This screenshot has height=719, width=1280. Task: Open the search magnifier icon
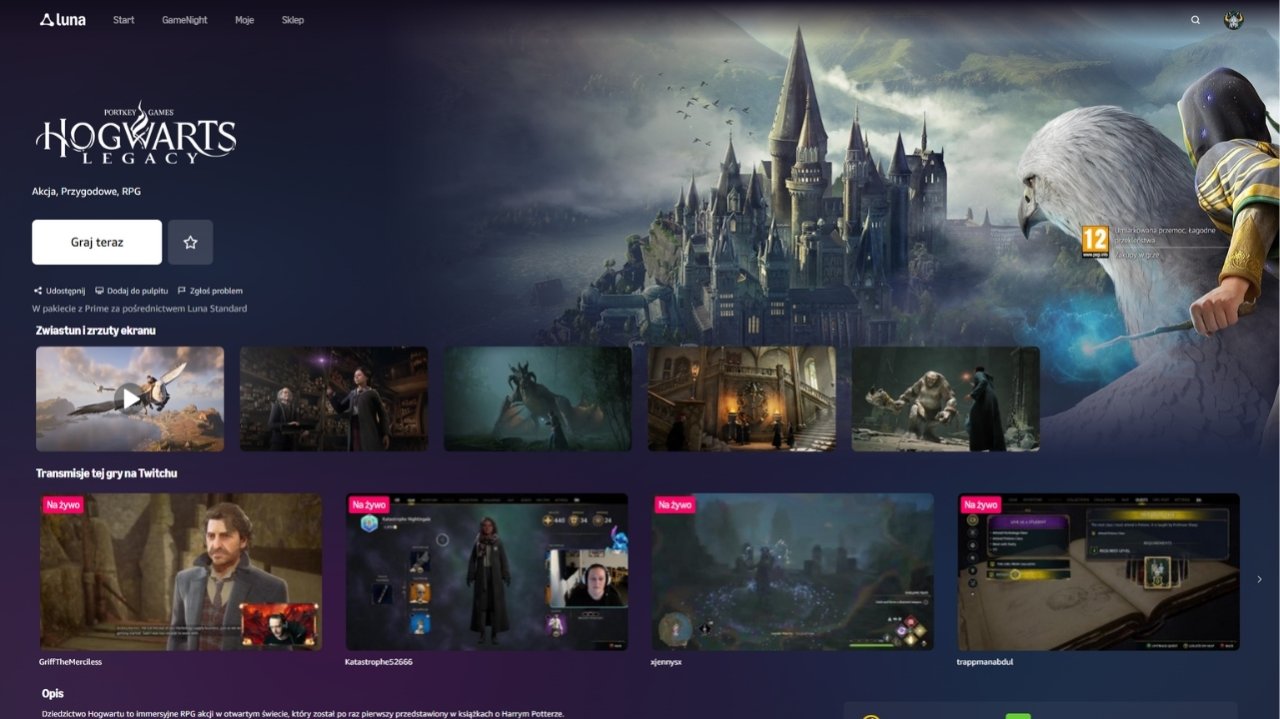click(x=1195, y=20)
